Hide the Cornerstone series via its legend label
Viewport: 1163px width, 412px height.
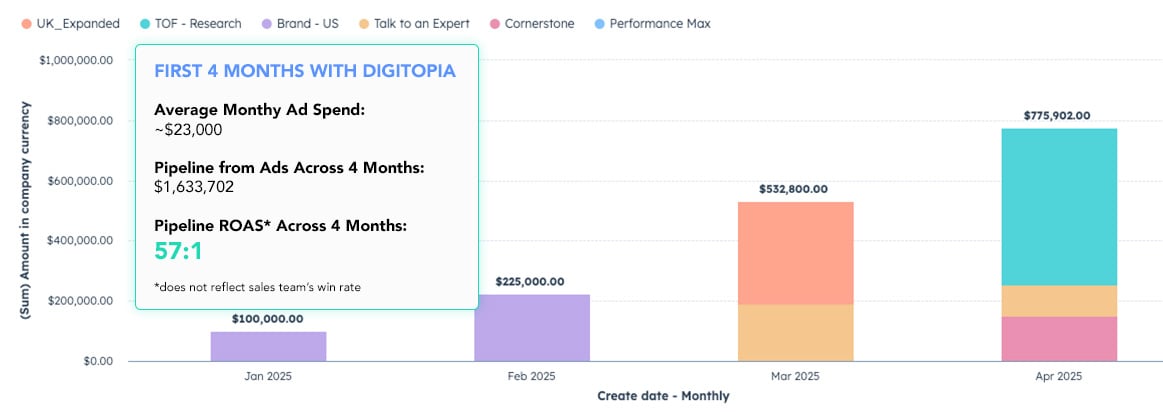click(x=539, y=23)
